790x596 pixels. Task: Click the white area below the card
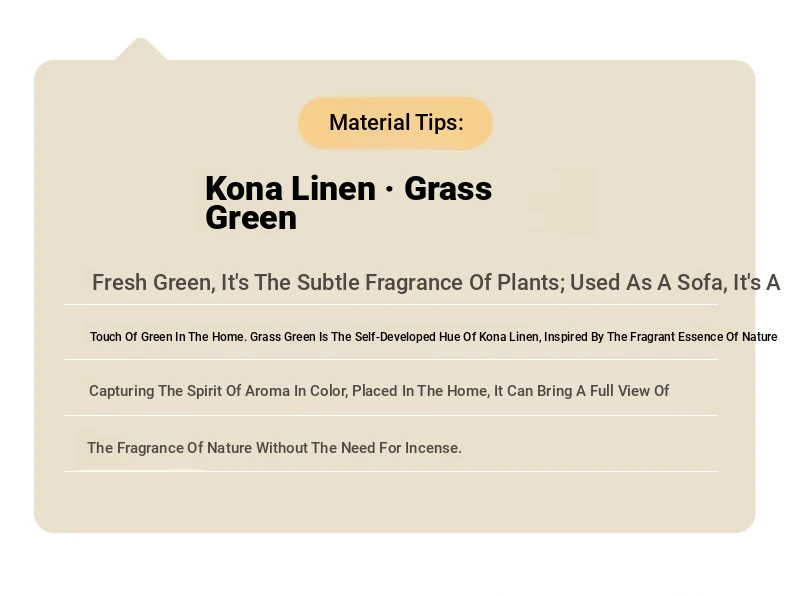(395, 564)
